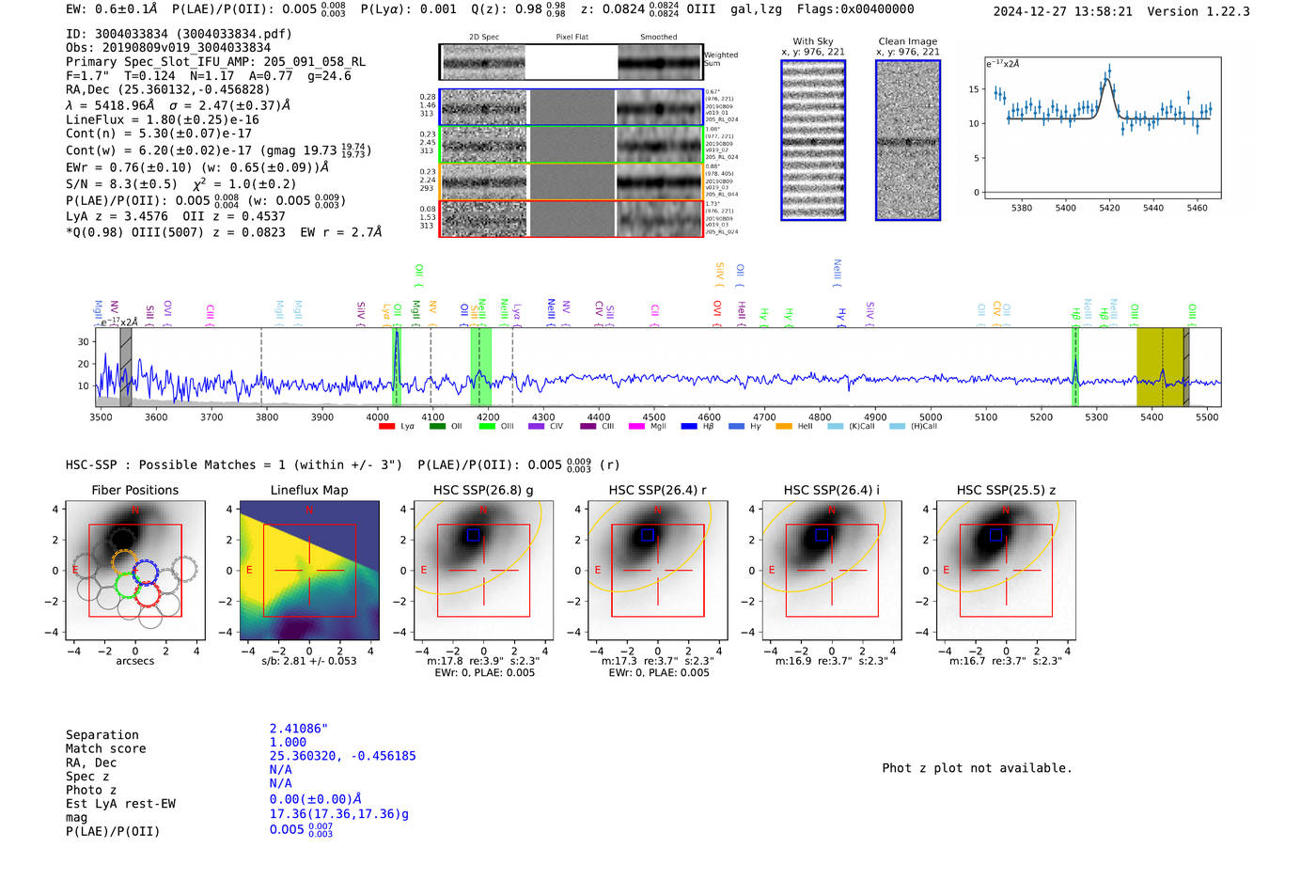This screenshot has width=1316, height=896.
Task: Click the blue square in HSC g image
Action: [x=473, y=534]
